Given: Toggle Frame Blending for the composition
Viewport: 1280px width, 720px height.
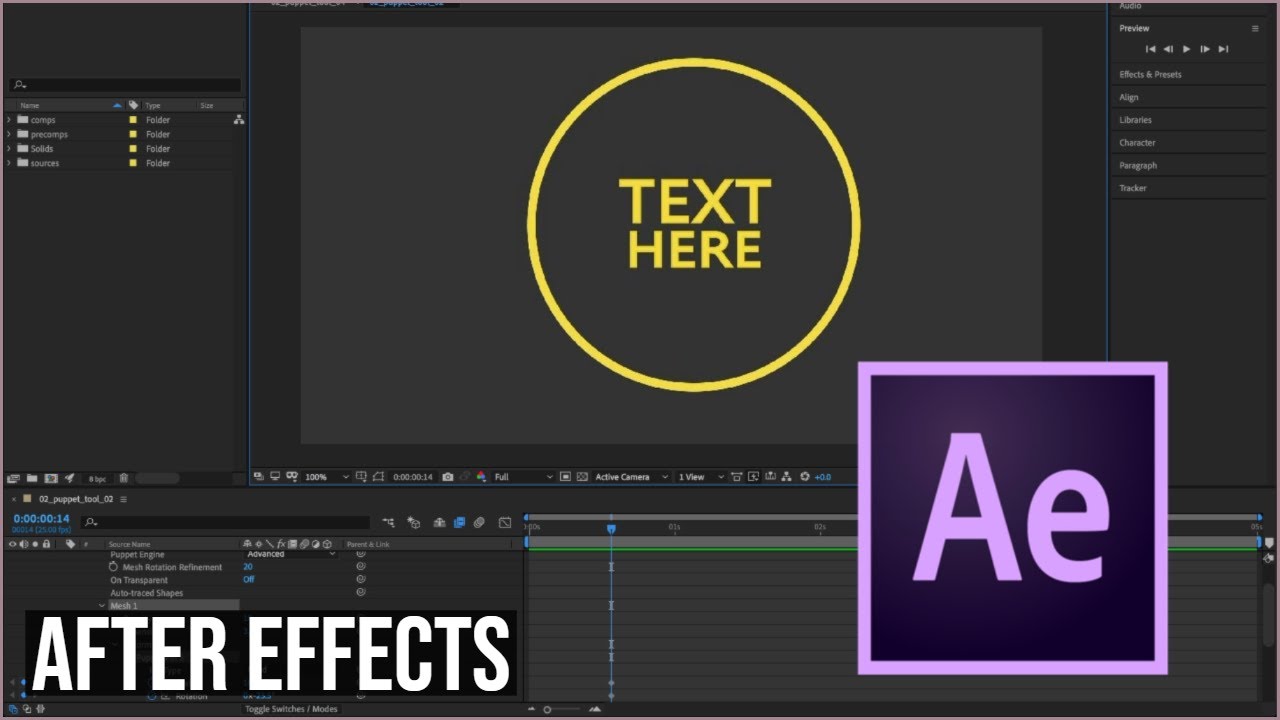Looking at the screenshot, I should point(460,522).
